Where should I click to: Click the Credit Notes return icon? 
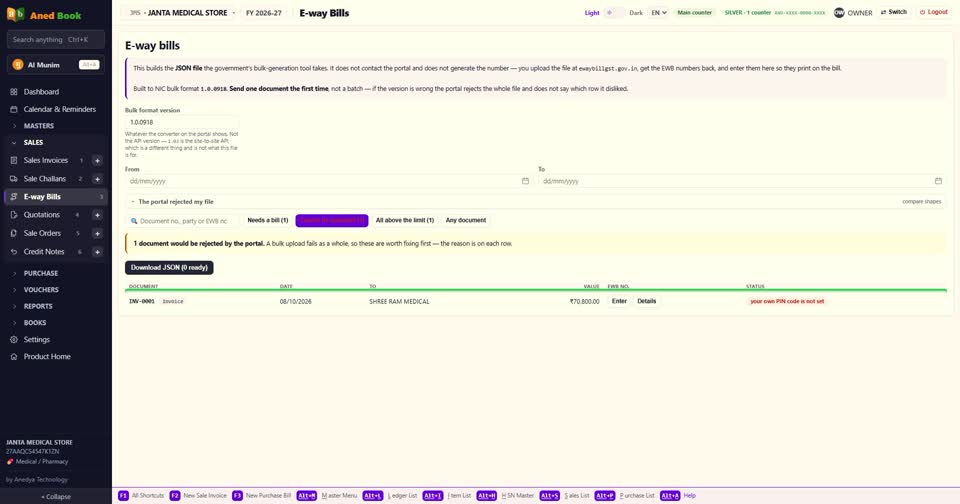point(14,252)
